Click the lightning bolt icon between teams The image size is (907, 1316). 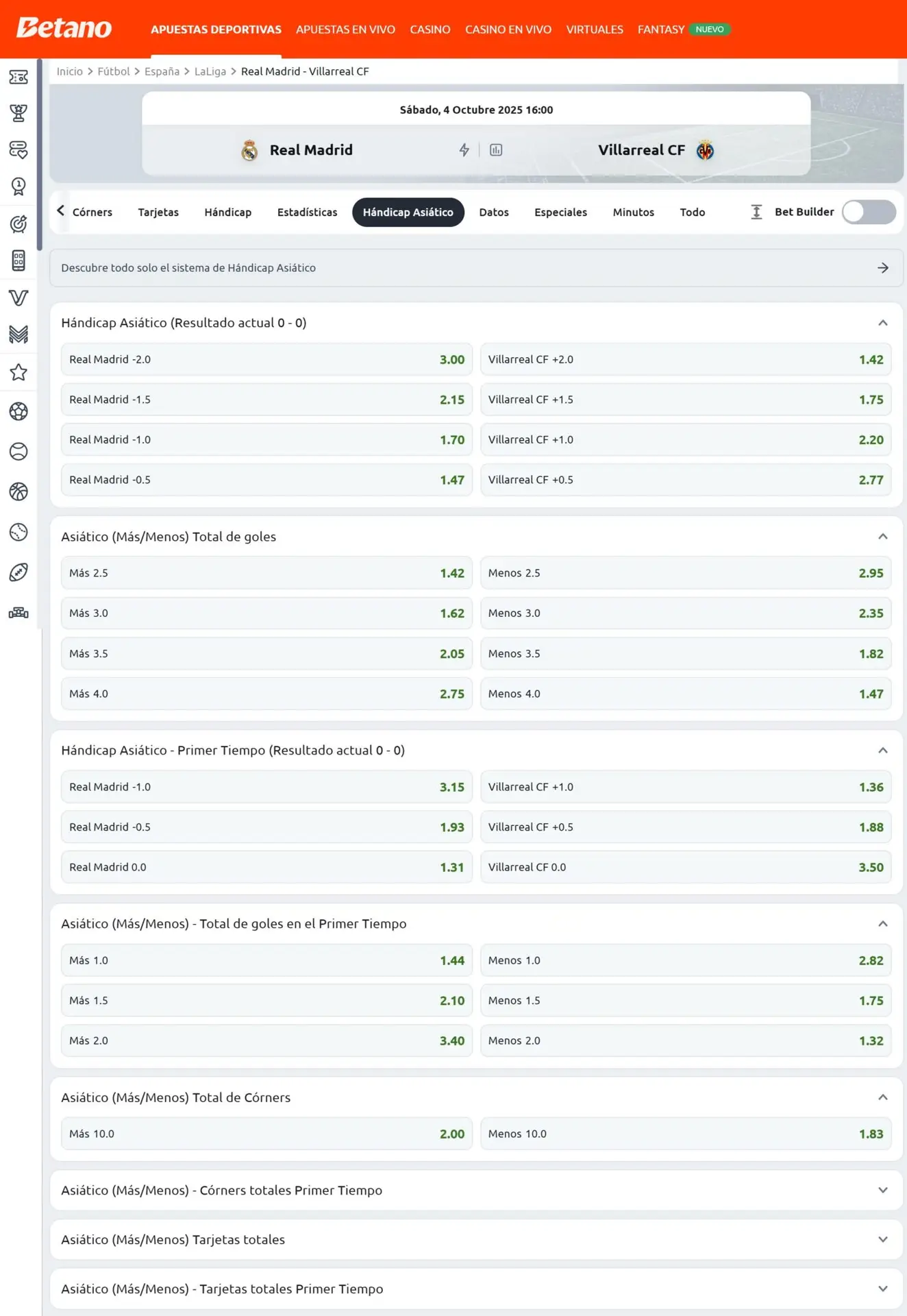coord(464,150)
